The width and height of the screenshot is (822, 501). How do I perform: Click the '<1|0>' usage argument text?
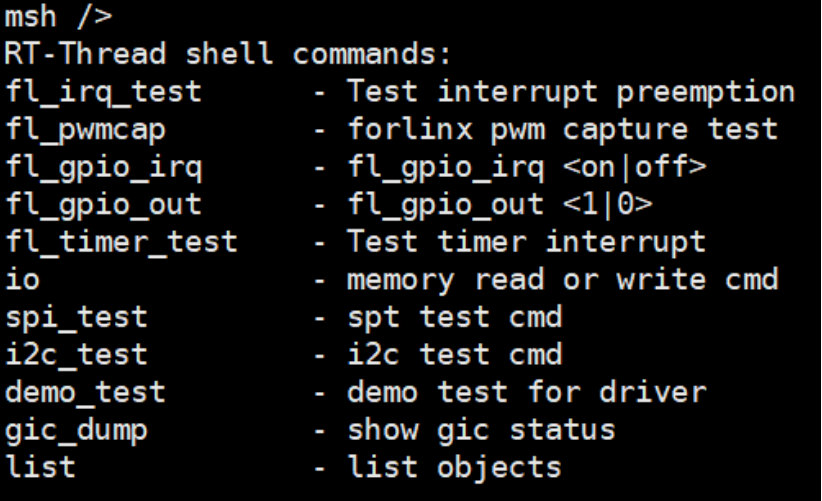coord(608,204)
